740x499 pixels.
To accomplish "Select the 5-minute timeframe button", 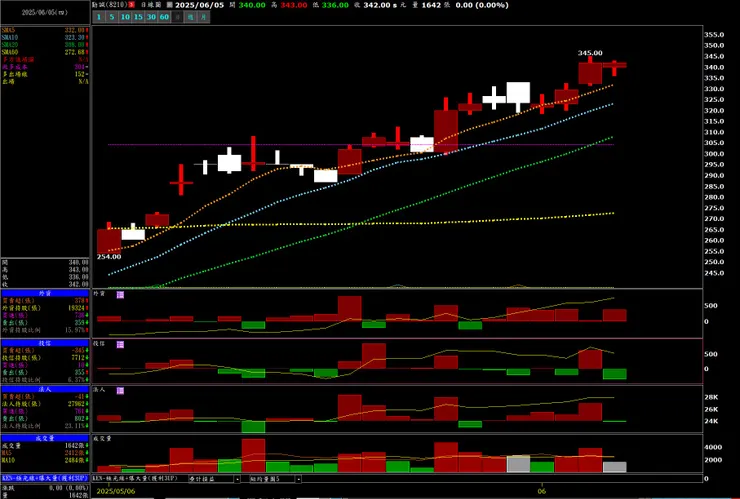I will pos(111,17).
